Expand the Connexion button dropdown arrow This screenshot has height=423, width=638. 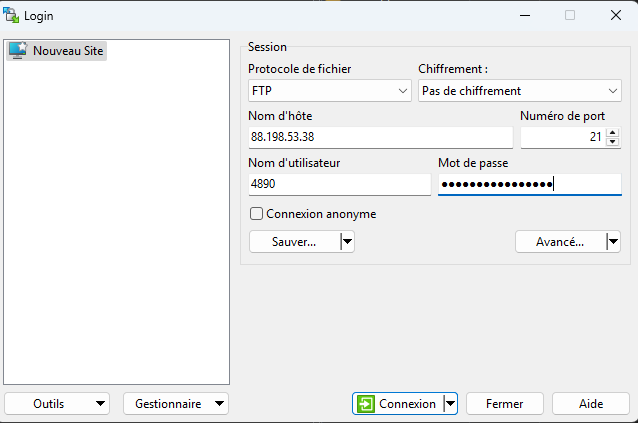(x=450, y=404)
